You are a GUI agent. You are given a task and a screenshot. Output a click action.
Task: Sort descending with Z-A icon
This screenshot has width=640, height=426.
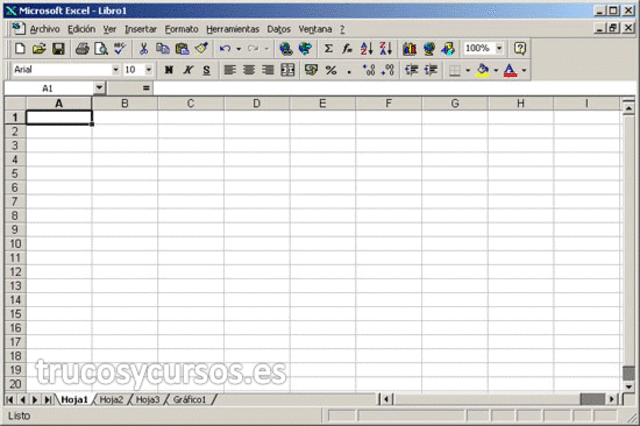pyautogui.click(x=386, y=49)
